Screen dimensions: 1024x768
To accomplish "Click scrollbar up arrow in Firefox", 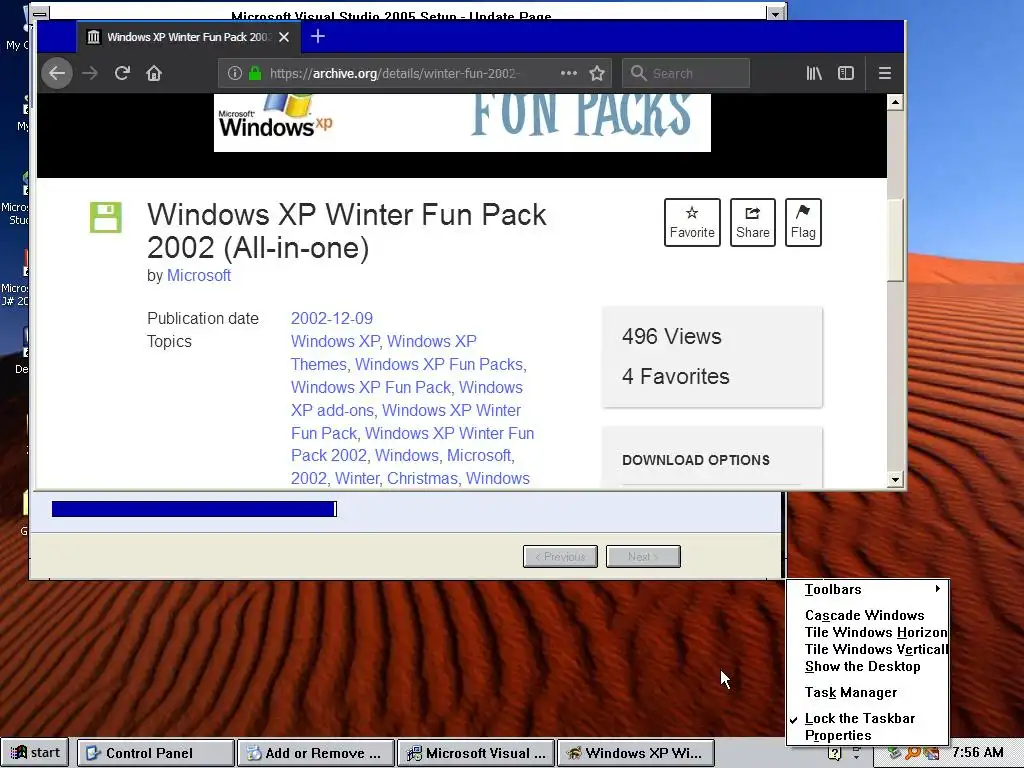I will click(895, 102).
